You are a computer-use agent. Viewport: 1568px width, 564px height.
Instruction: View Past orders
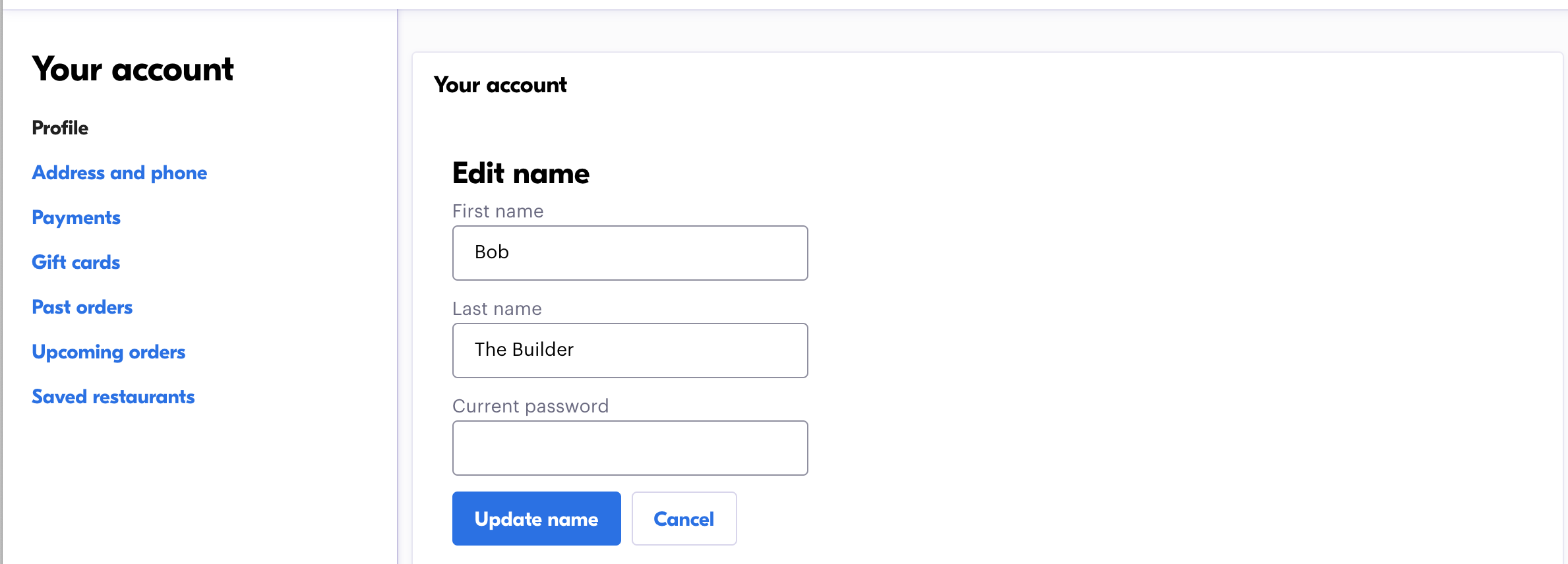pos(82,307)
